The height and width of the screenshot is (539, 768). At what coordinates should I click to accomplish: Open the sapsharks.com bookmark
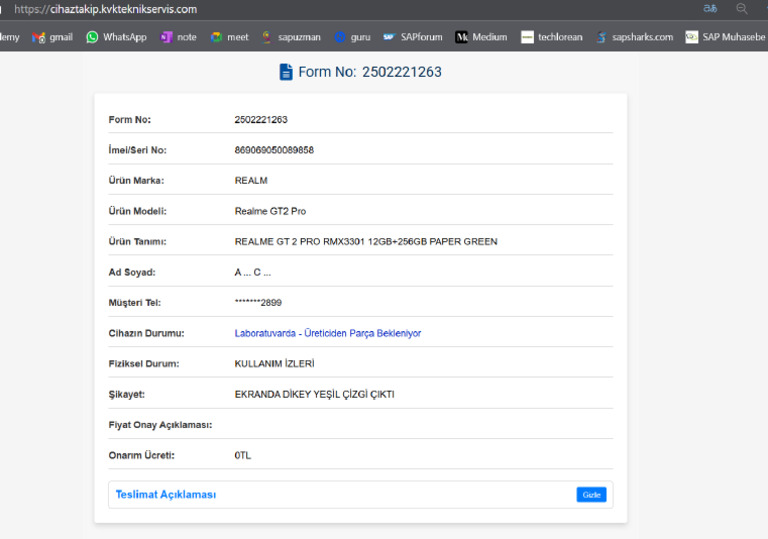click(634, 37)
